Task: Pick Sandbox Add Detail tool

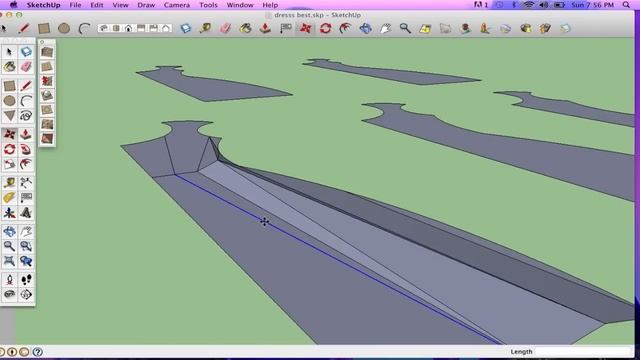Action: tap(47, 124)
